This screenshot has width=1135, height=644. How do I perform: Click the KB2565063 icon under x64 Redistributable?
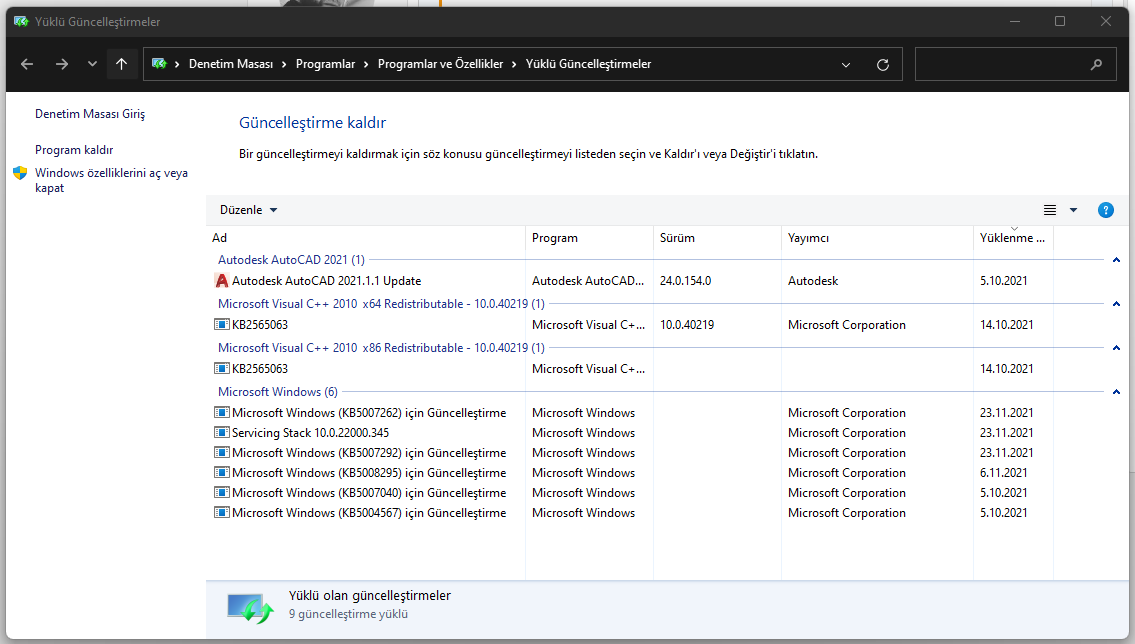221,325
